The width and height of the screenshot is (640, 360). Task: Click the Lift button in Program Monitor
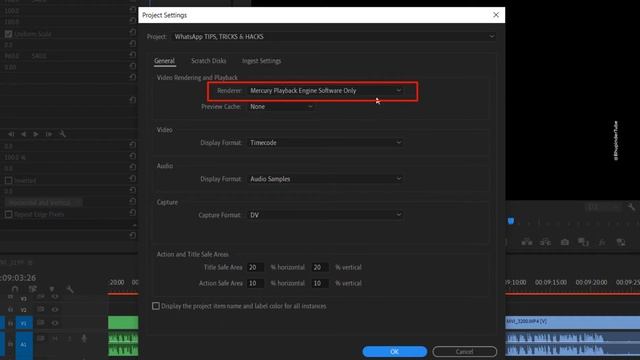click(x=527, y=242)
